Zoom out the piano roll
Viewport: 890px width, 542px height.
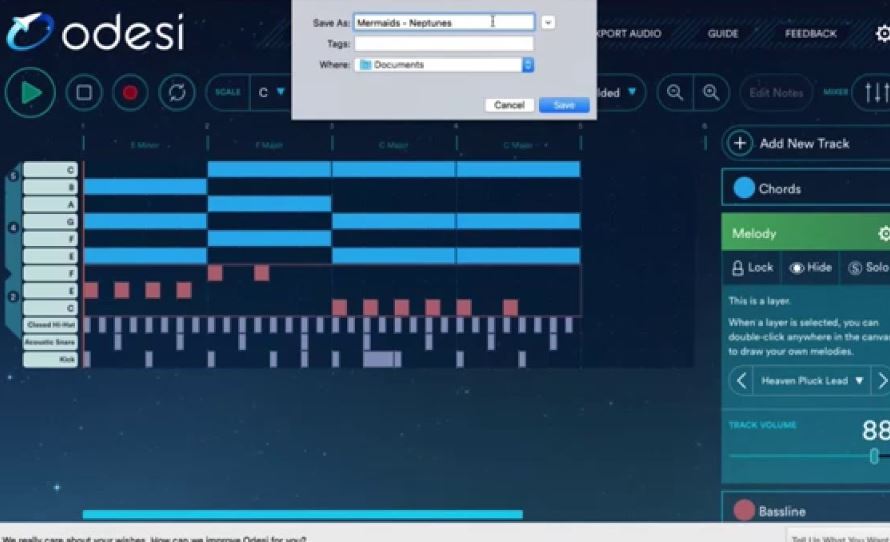point(675,93)
